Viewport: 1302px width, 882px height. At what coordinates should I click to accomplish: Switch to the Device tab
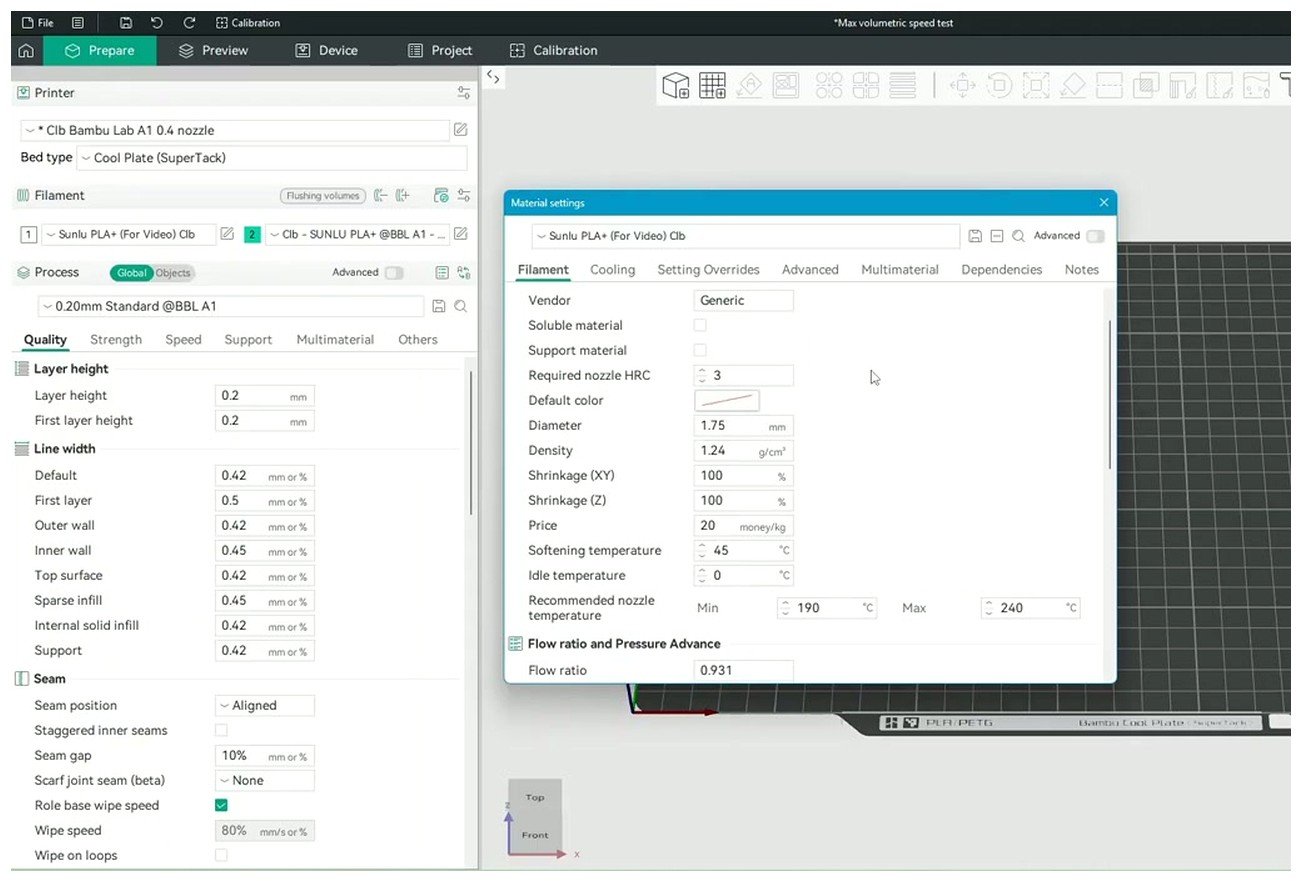(327, 50)
